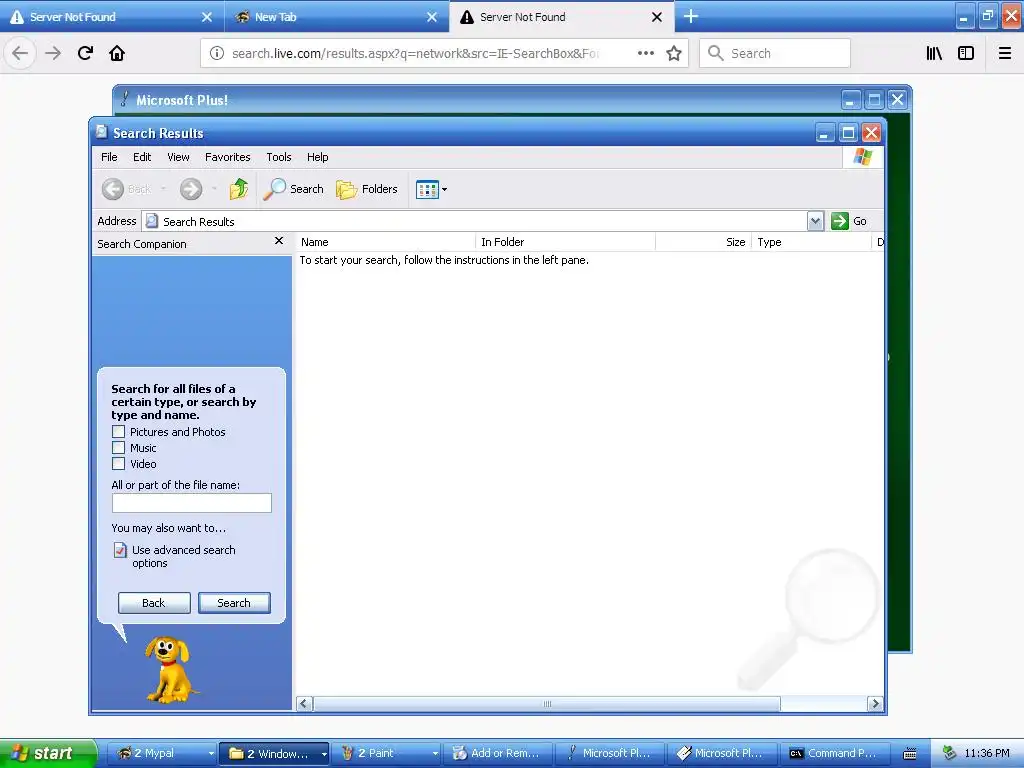This screenshot has height=768, width=1024.
Task: Open the browser hamburger menu
Action: click(1004, 53)
